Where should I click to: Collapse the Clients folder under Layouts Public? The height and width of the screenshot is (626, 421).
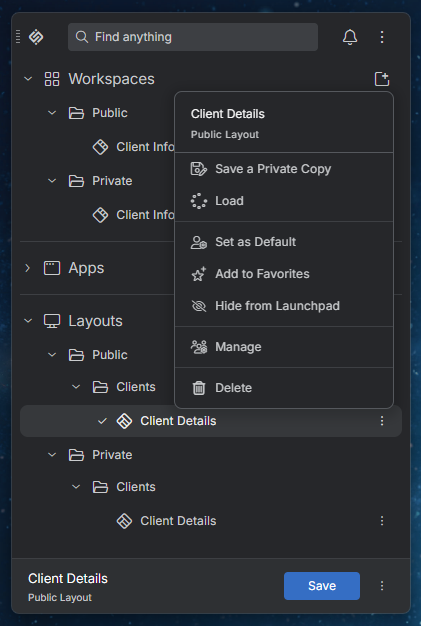tap(76, 386)
